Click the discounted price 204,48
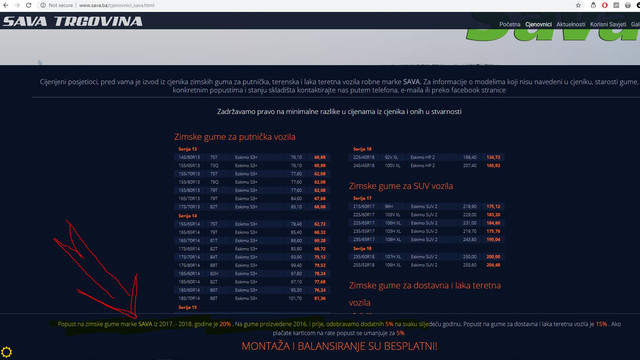 [493, 265]
